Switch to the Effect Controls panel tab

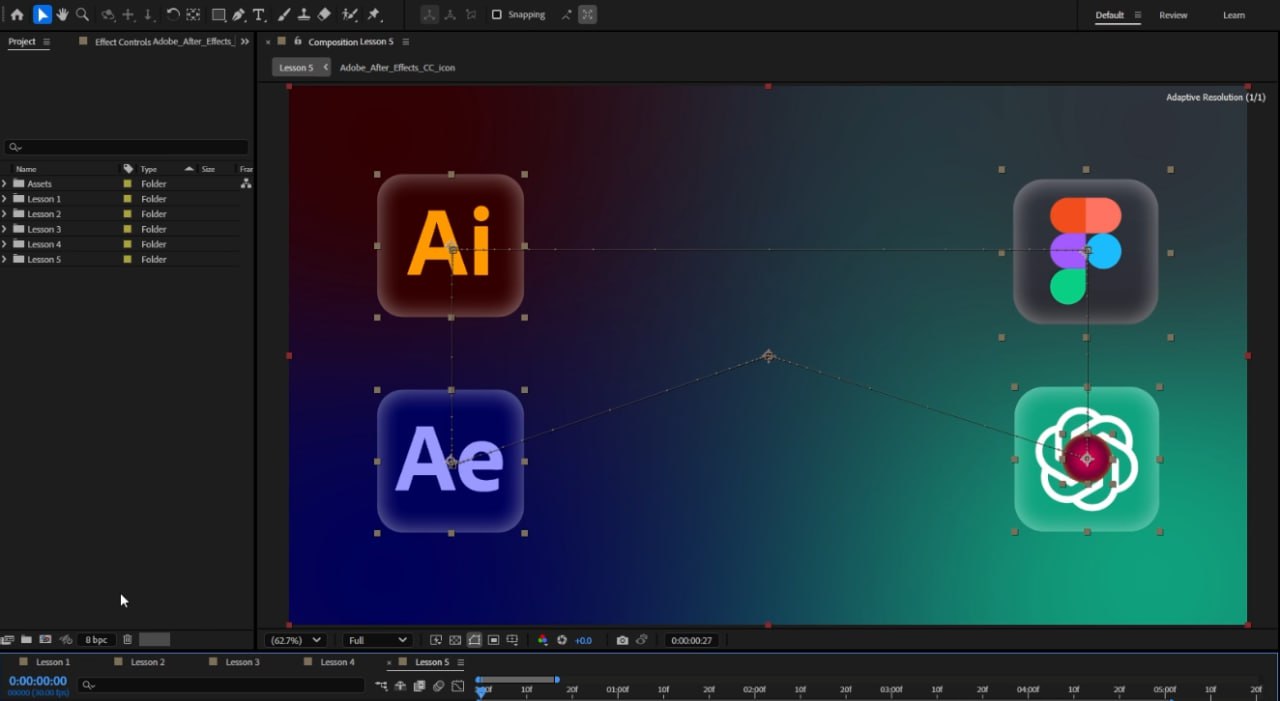click(x=164, y=42)
